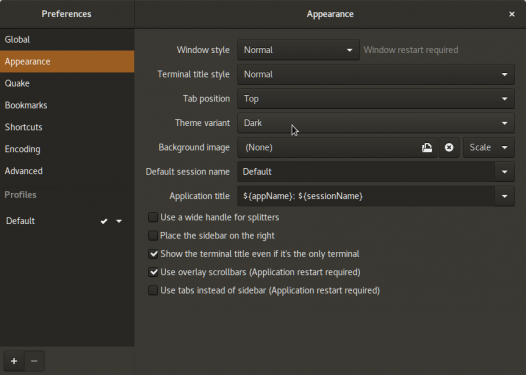Click the plus button to add a profile
This screenshot has width=526, height=375.
(14, 361)
